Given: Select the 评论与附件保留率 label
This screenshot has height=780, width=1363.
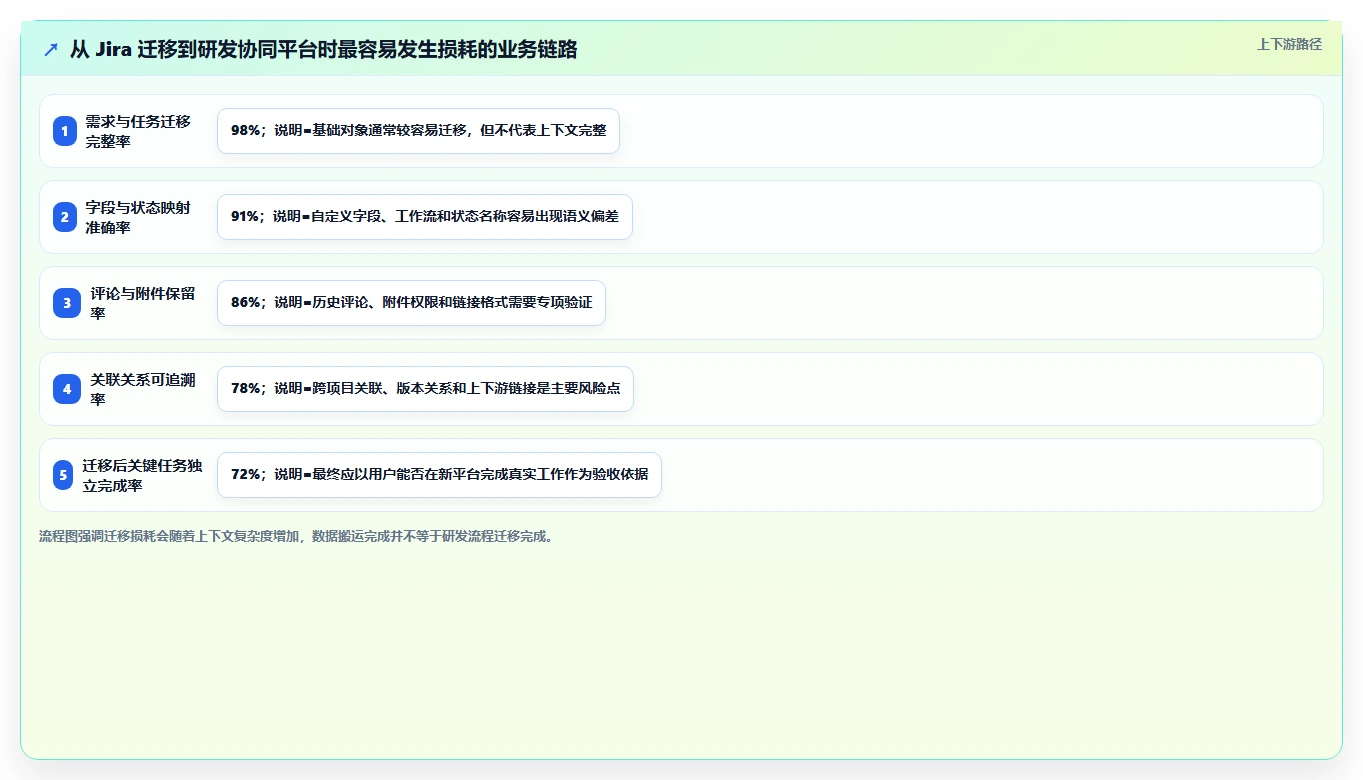Looking at the screenshot, I should (x=143, y=303).
